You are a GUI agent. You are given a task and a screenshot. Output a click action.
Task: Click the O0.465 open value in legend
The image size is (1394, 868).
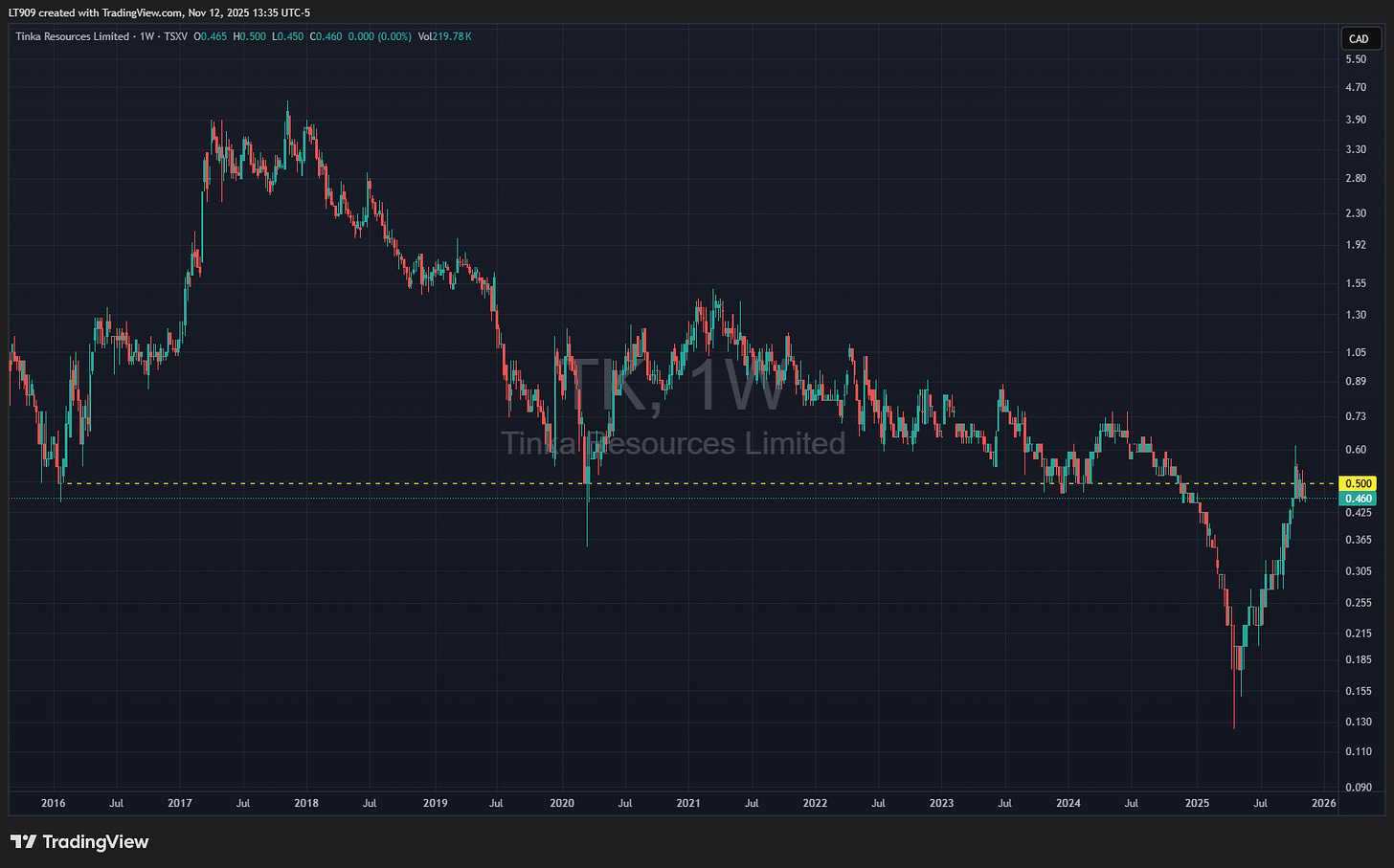(211, 36)
